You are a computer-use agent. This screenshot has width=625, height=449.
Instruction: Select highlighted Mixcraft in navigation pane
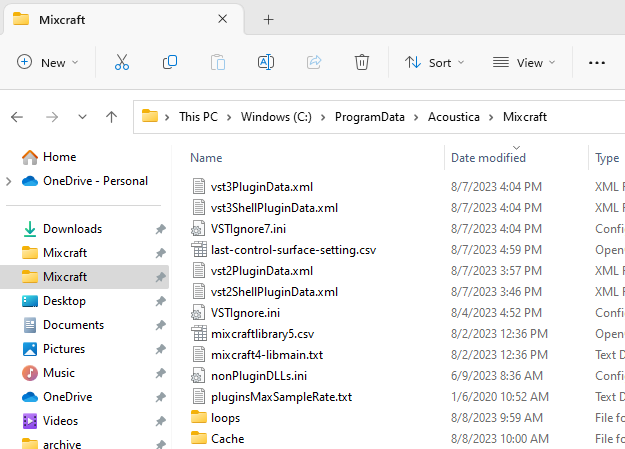pyautogui.click(x=85, y=277)
